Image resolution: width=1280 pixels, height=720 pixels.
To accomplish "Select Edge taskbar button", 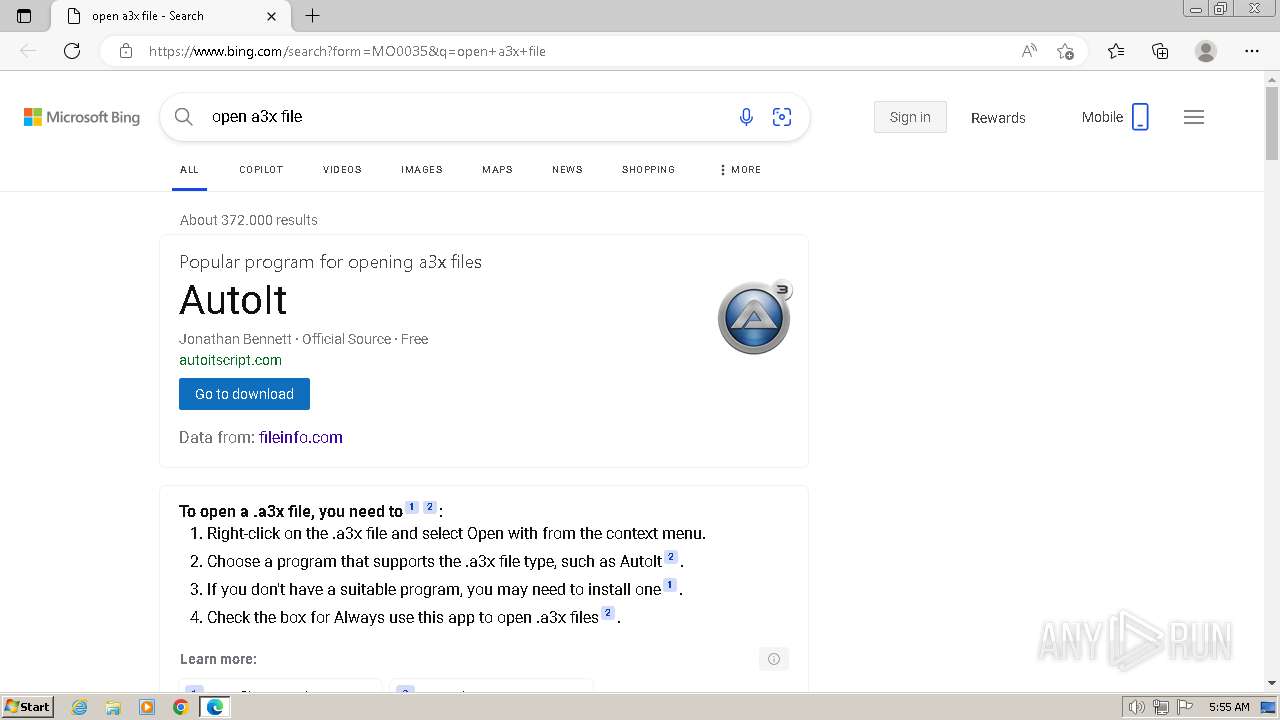I will pyautogui.click(x=214, y=707).
